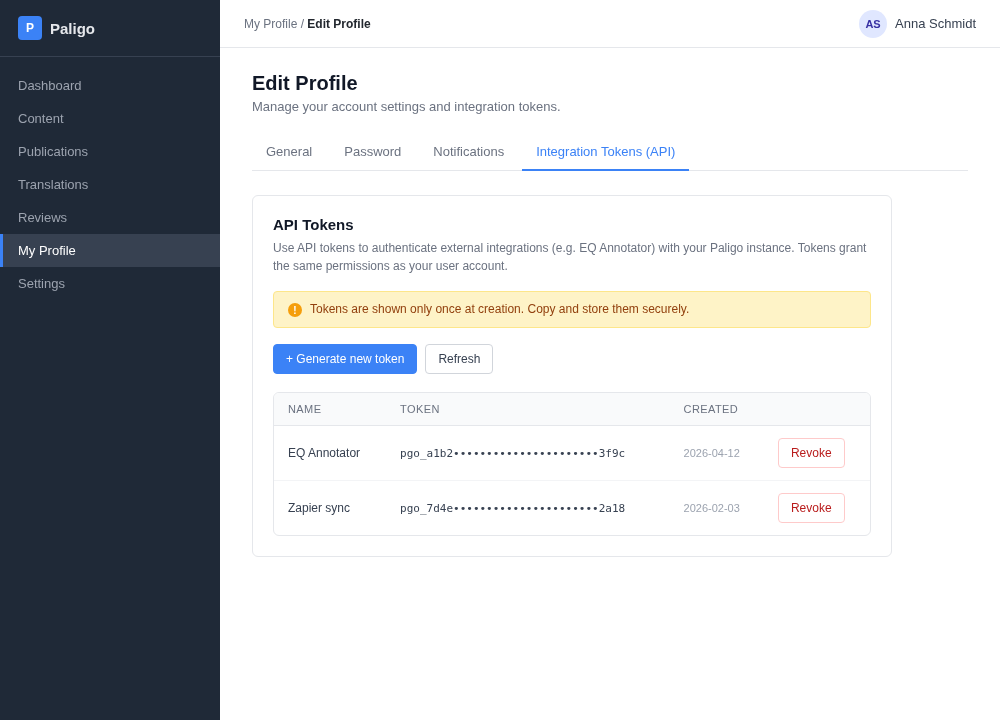Click the created date 2026-02-03
This screenshot has width=1000, height=720.
711,508
